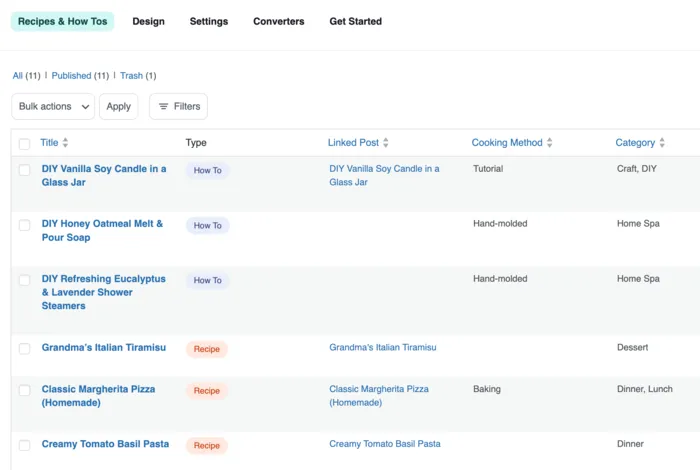The height and width of the screenshot is (470, 700).
Task: Click Home Spa in Shower Steamers row
Action: coord(638,279)
